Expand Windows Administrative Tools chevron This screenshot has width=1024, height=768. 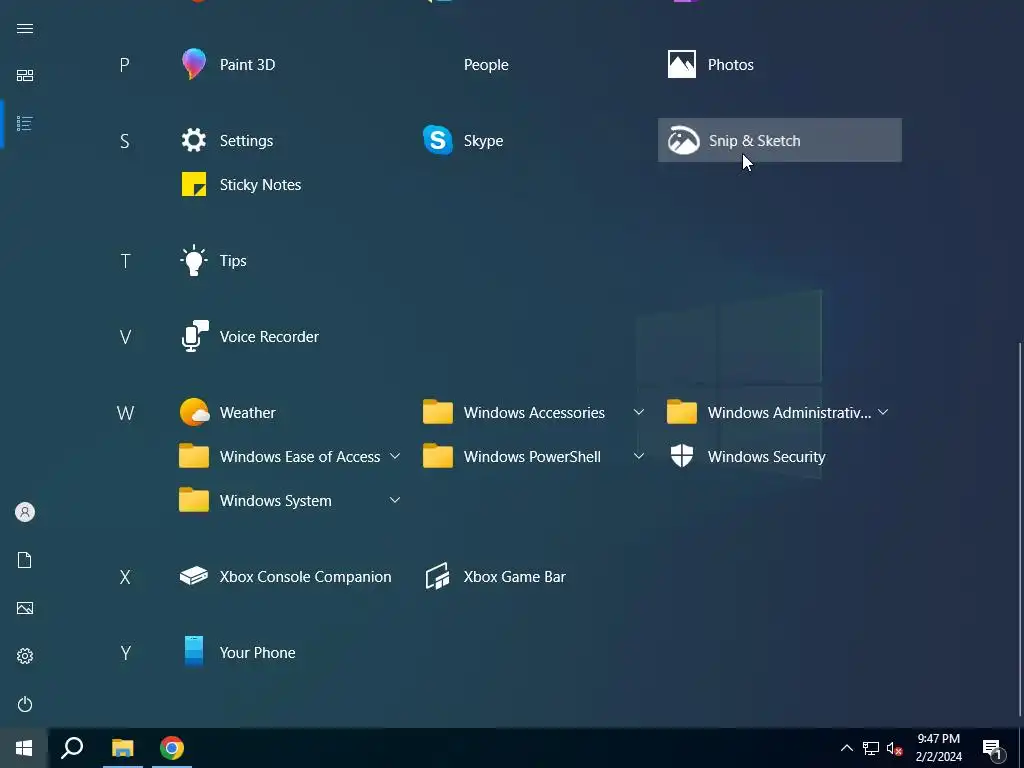[x=883, y=412]
